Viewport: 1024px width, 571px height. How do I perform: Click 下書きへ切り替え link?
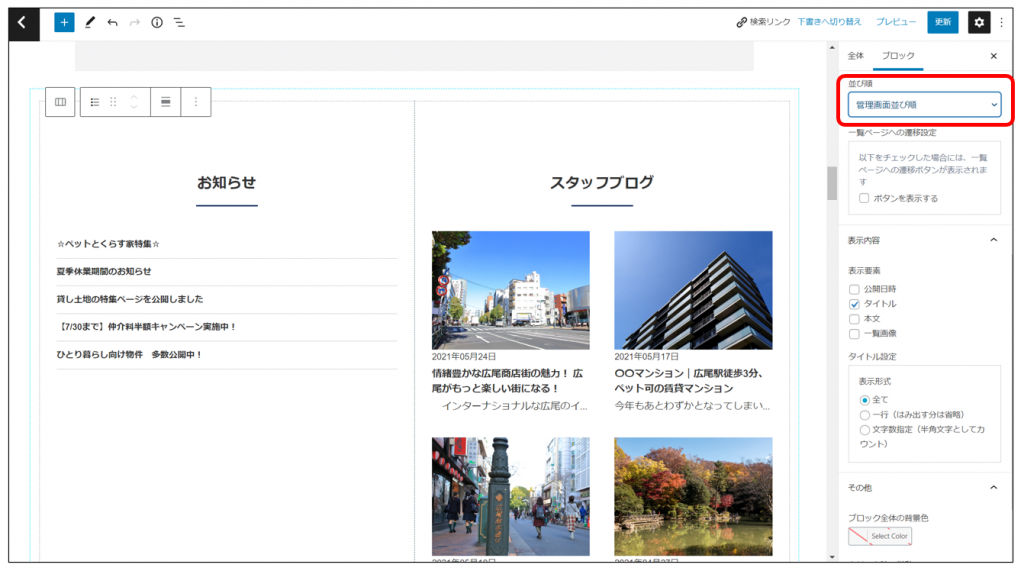(x=829, y=22)
